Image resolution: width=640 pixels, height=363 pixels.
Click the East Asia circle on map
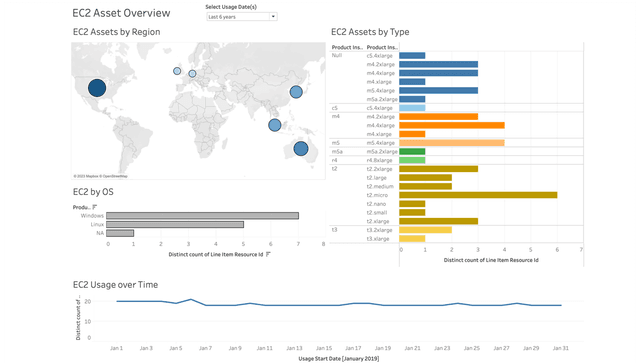click(296, 91)
